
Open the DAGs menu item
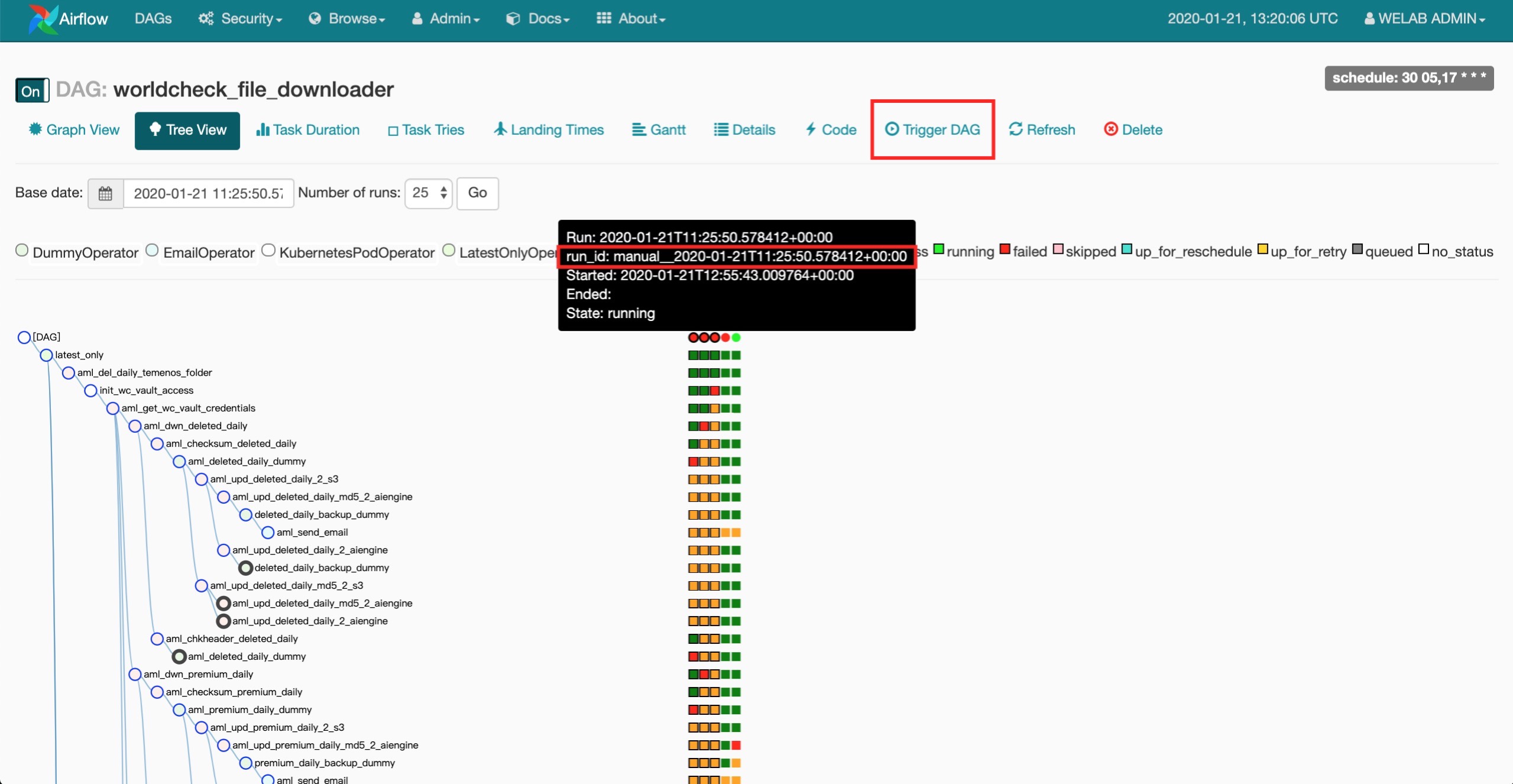(153, 19)
